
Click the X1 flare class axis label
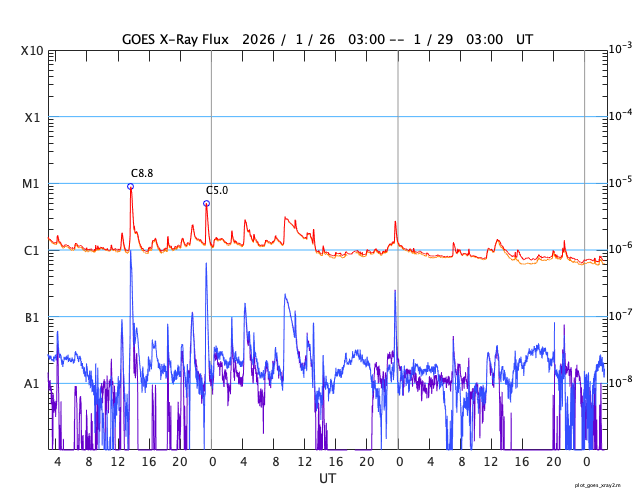[x=33, y=118]
